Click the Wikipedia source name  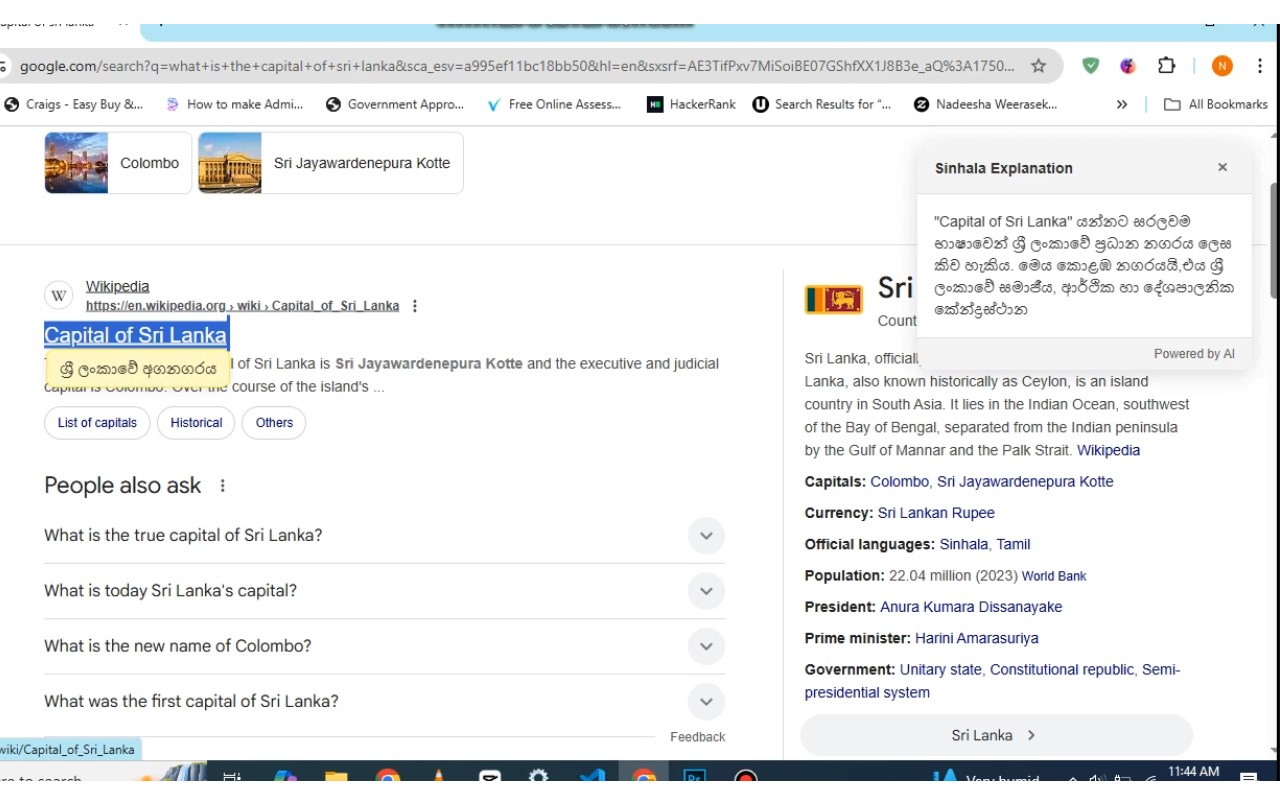(x=117, y=286)
